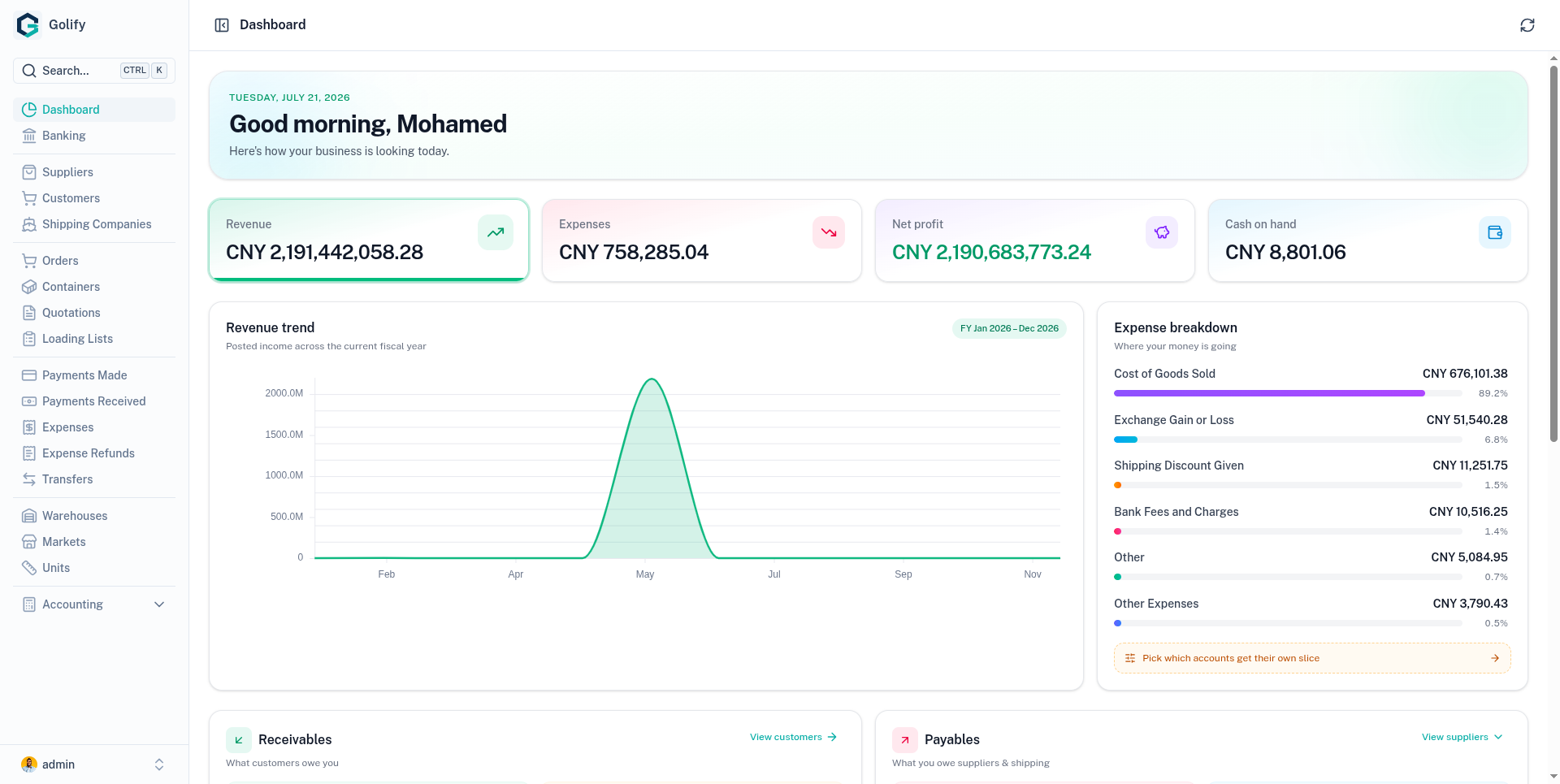Click Pick which accounts get their own slice
The height and width of the screenshot is (784, 1560).
tap(1312, 658)
